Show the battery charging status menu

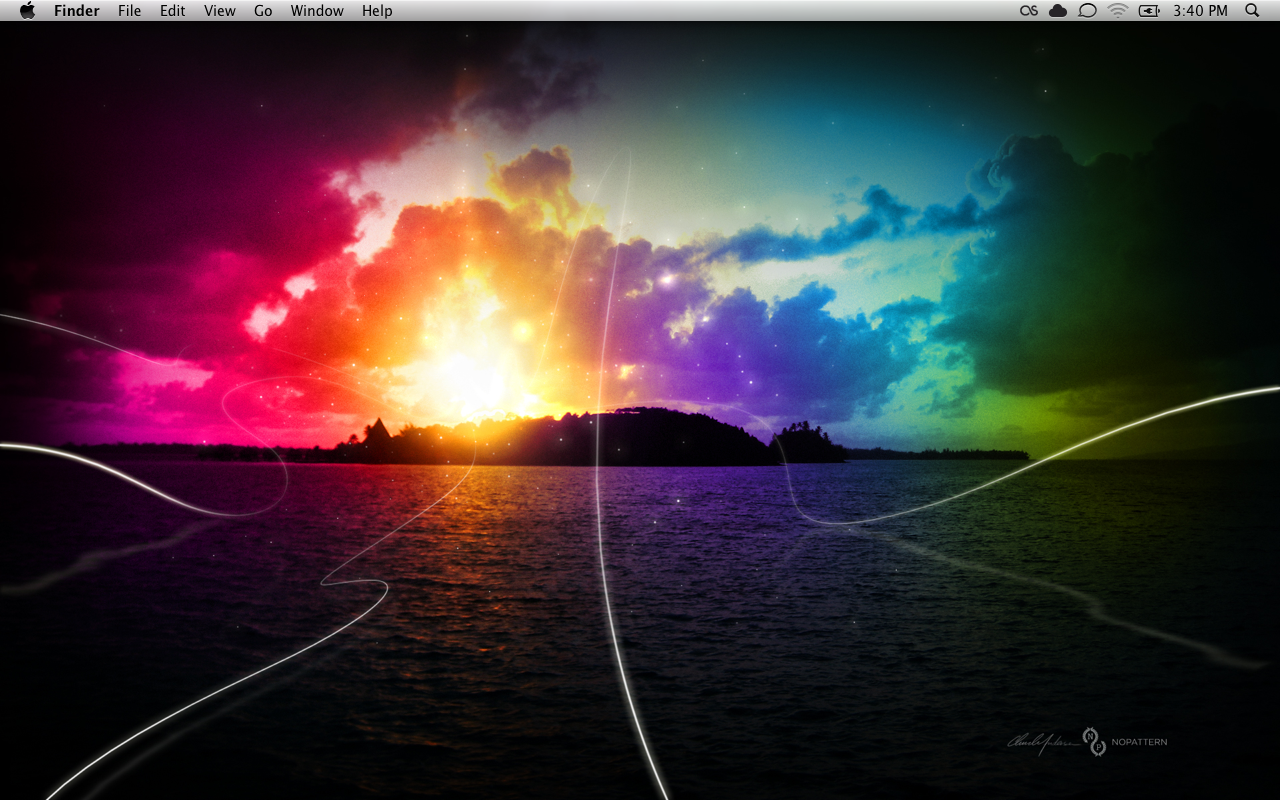point(1149,11)
